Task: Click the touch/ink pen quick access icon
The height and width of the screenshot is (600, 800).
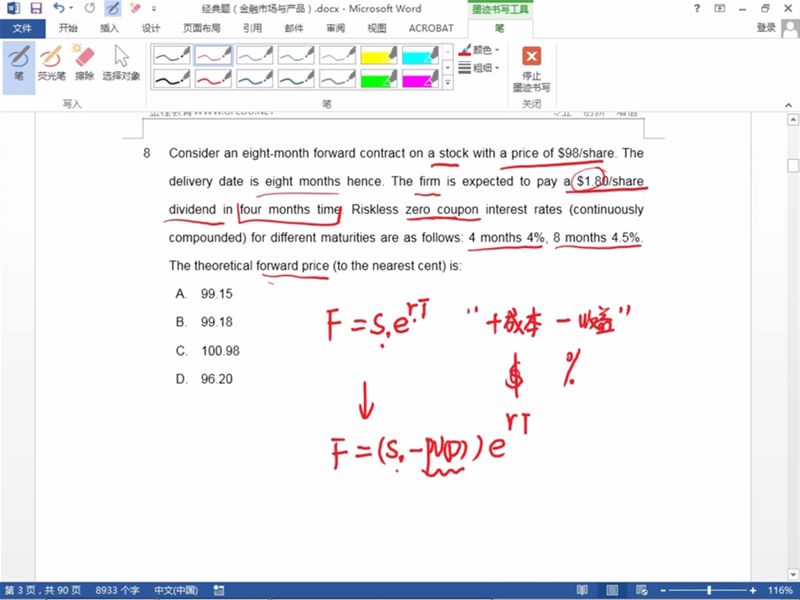Action: pos(113,8)
